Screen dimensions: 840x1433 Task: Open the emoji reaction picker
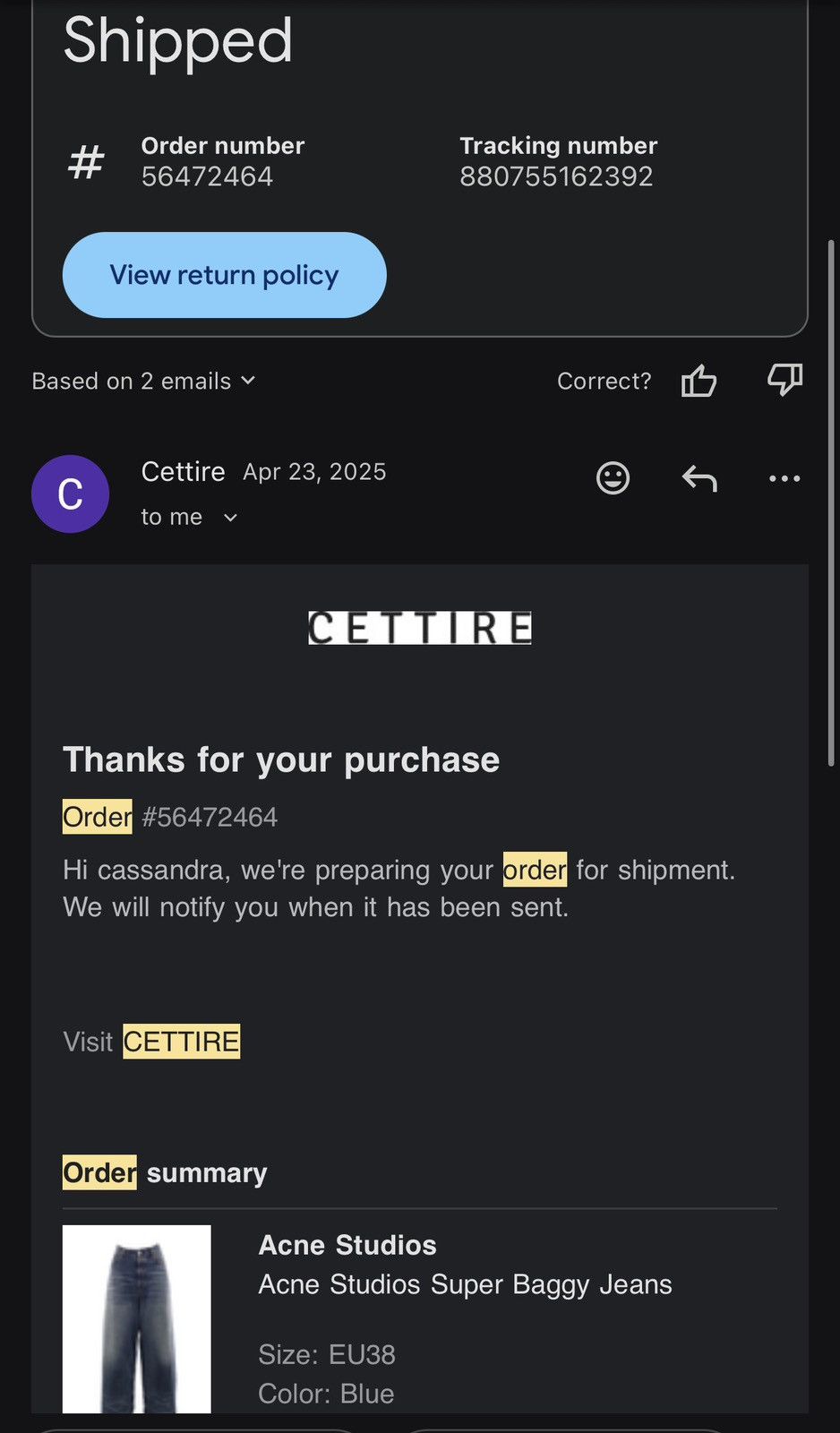pos(613,478)
